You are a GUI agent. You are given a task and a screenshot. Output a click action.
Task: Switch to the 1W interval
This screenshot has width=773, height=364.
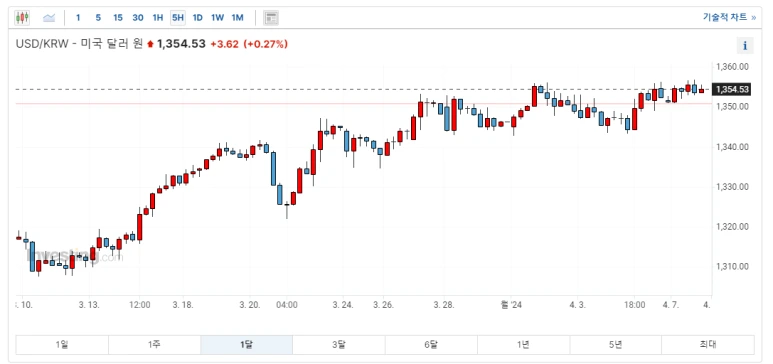tap(217, 18)
